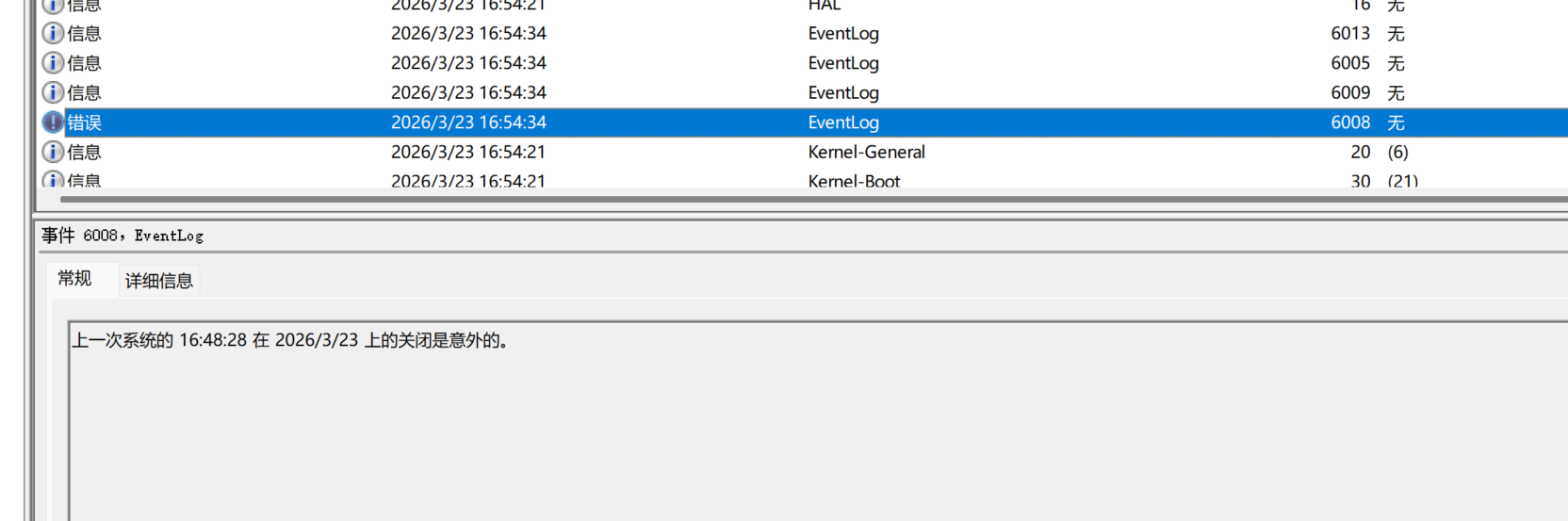The width and height of the screenshot is (1568, 521).
Task: Select the EventLog 6013 event row
Action: click(803, 33)
